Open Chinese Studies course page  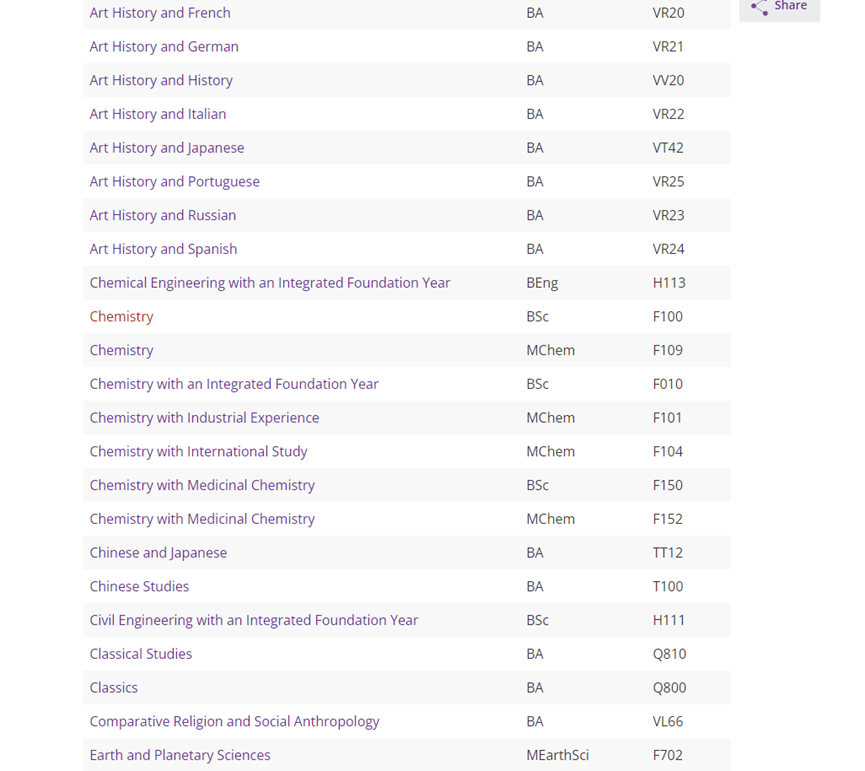139,586
